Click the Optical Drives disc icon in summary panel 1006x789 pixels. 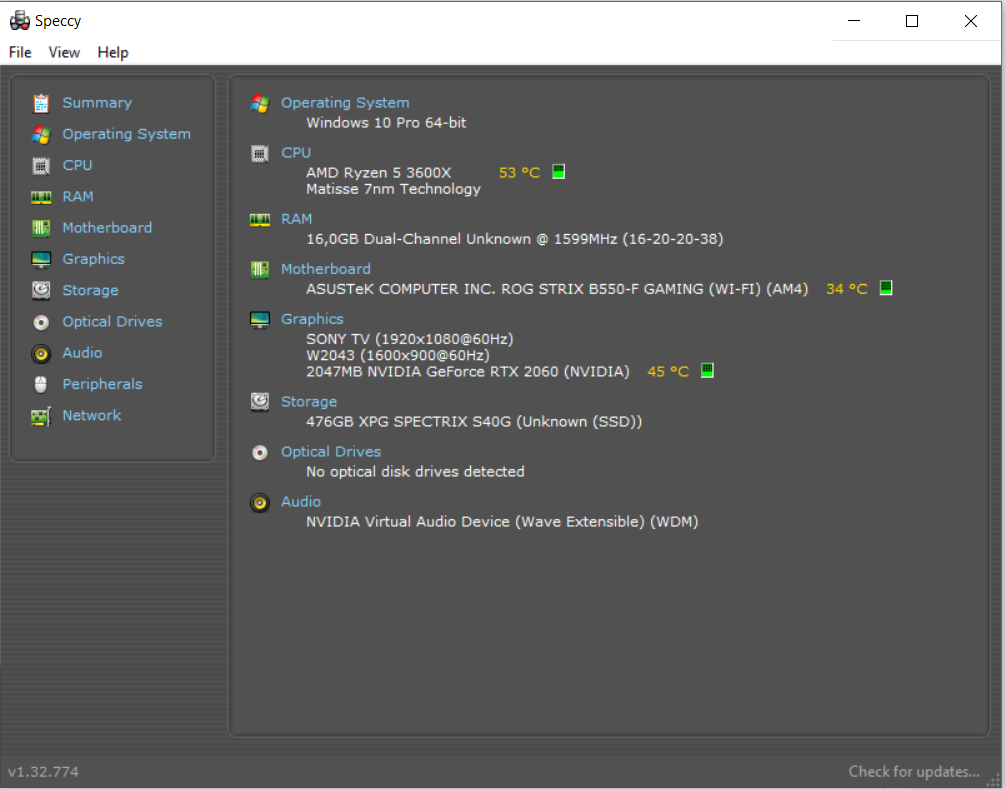coord(260,453)
